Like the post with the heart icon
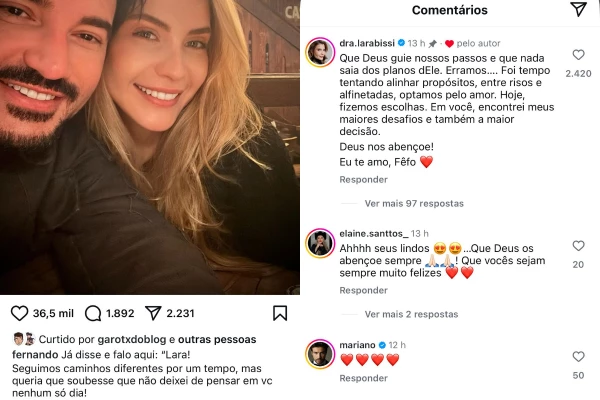 pos(20,313)
